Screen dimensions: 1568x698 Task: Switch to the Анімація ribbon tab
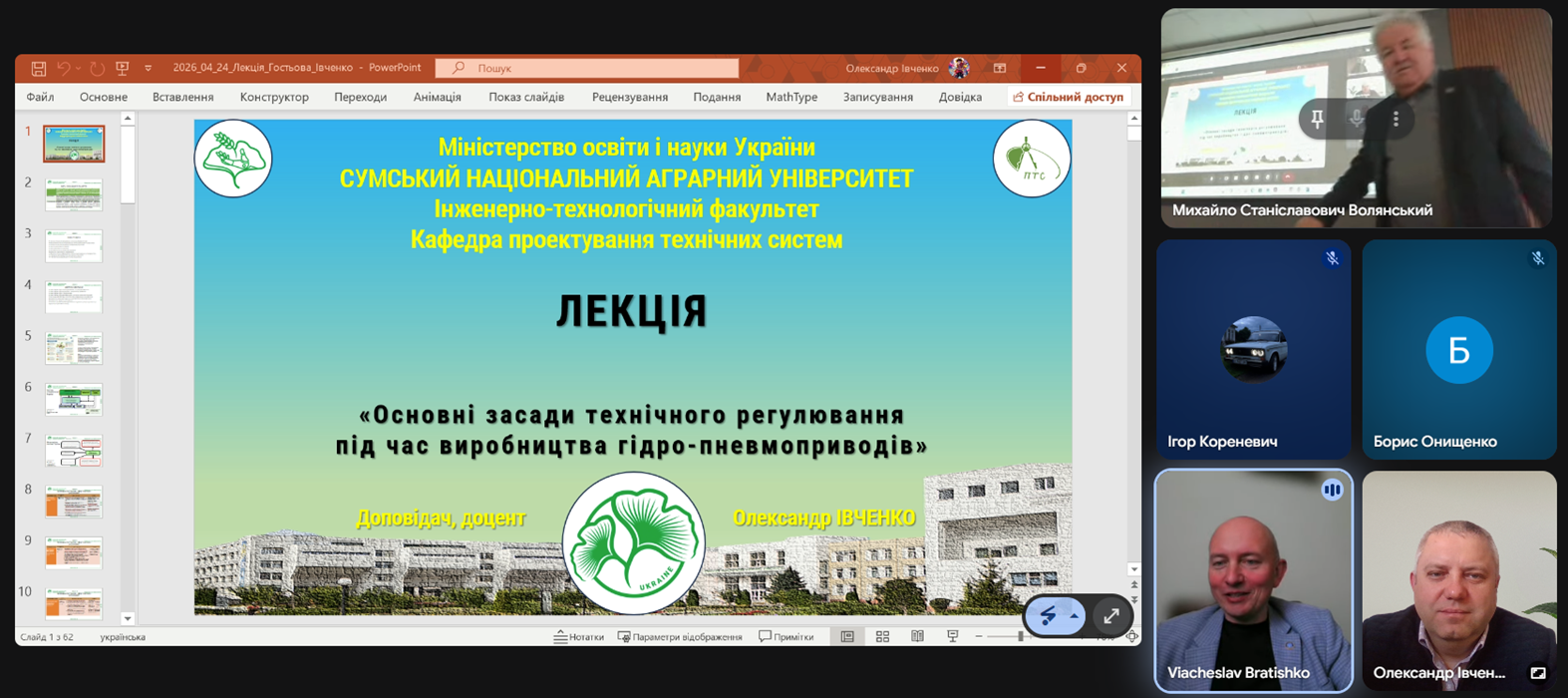pos(437,97)
